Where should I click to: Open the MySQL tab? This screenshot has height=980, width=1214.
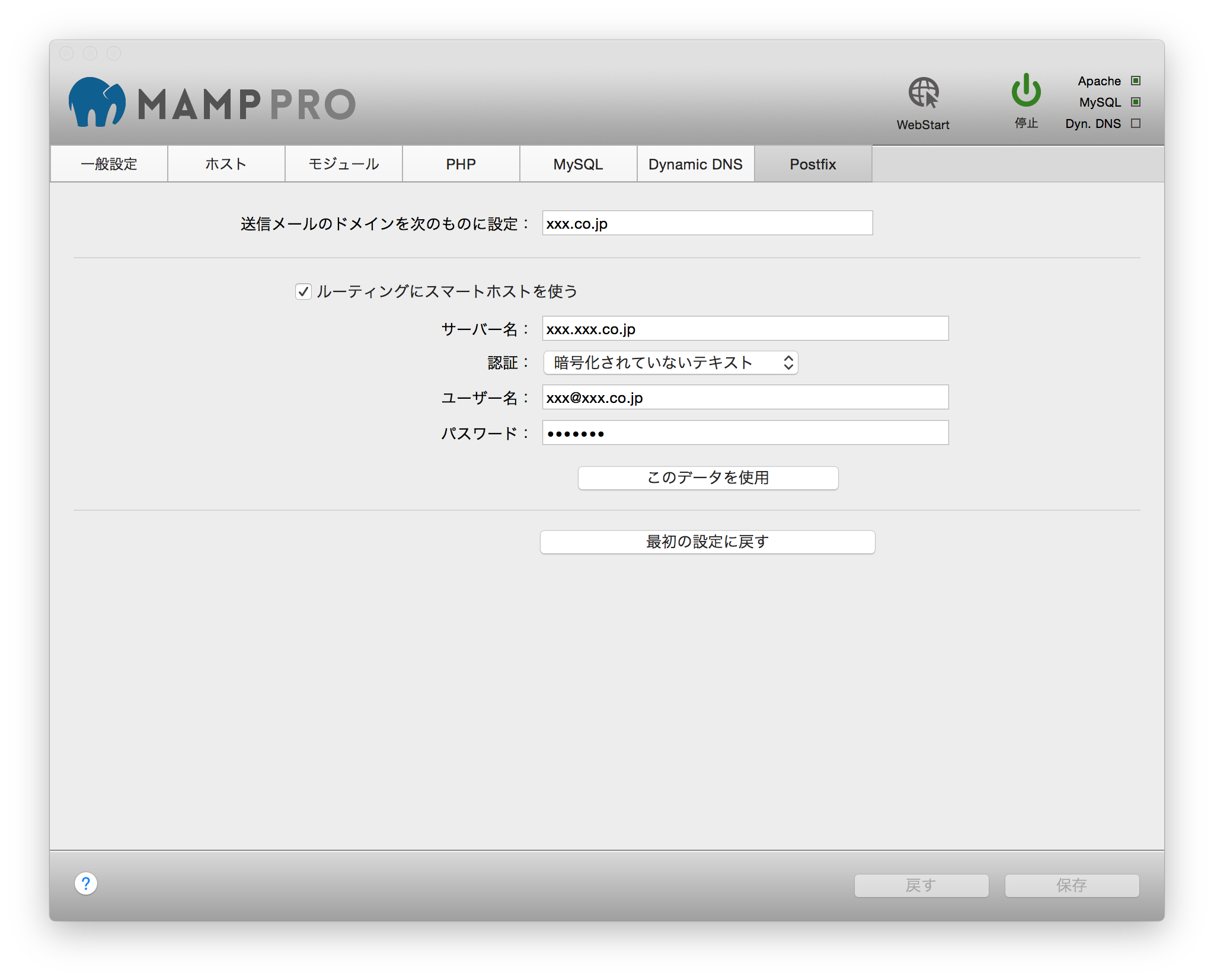(578, 164)
